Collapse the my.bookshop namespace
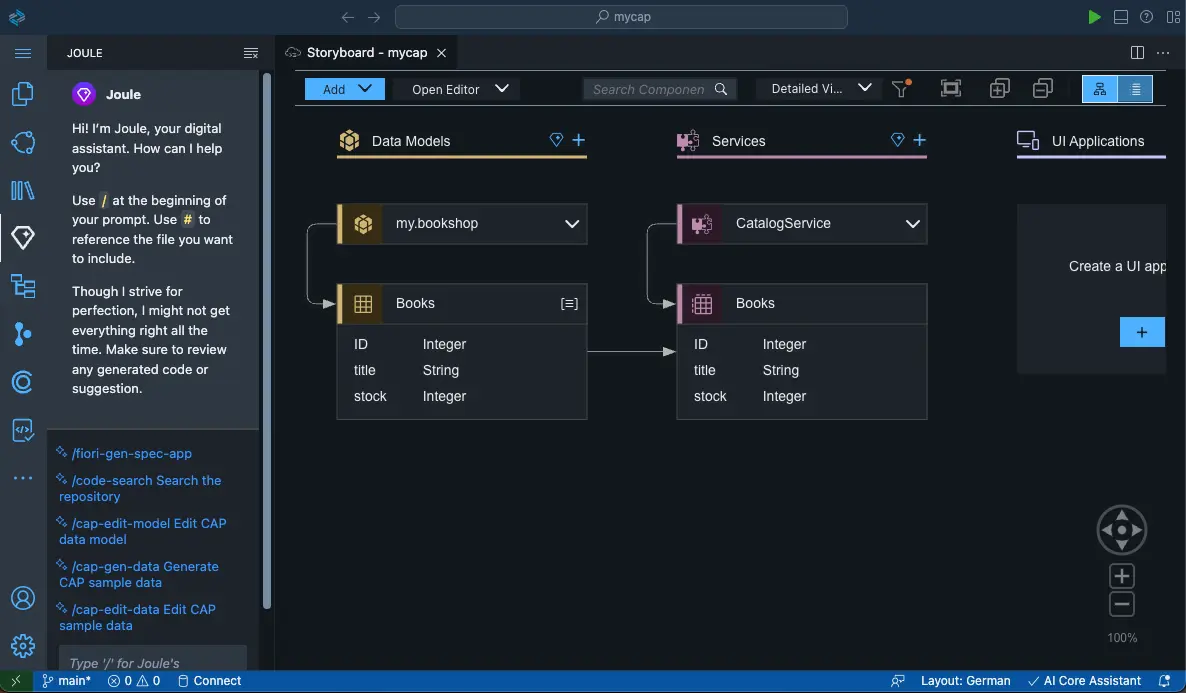Image resolution: width=1186 pixels, height=693 pixels. click(572, 224)
